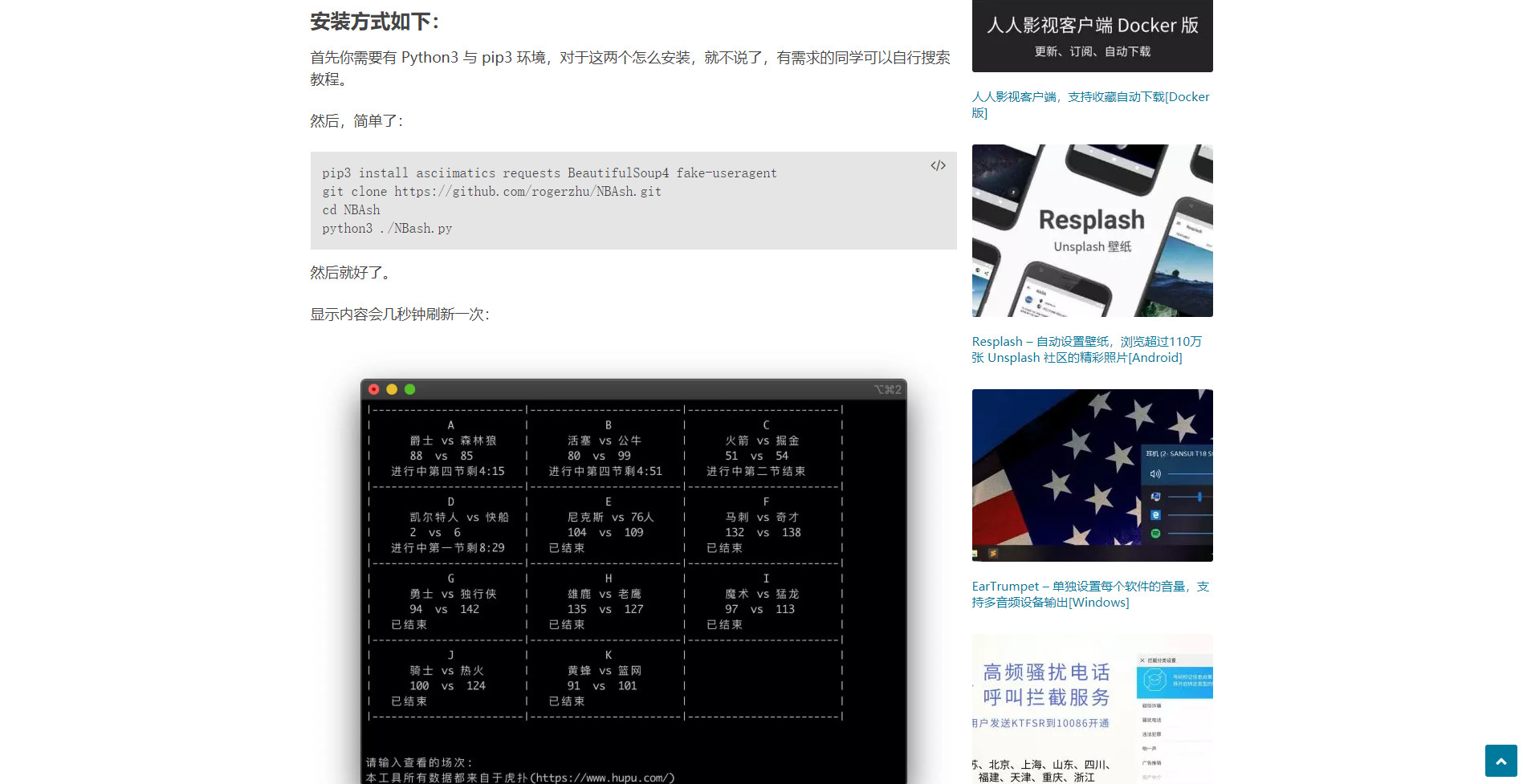Click the yellow minimize button on terminal window
Image resolution: width=1523 pixels, height=784 pixels.
coord(392,389)
